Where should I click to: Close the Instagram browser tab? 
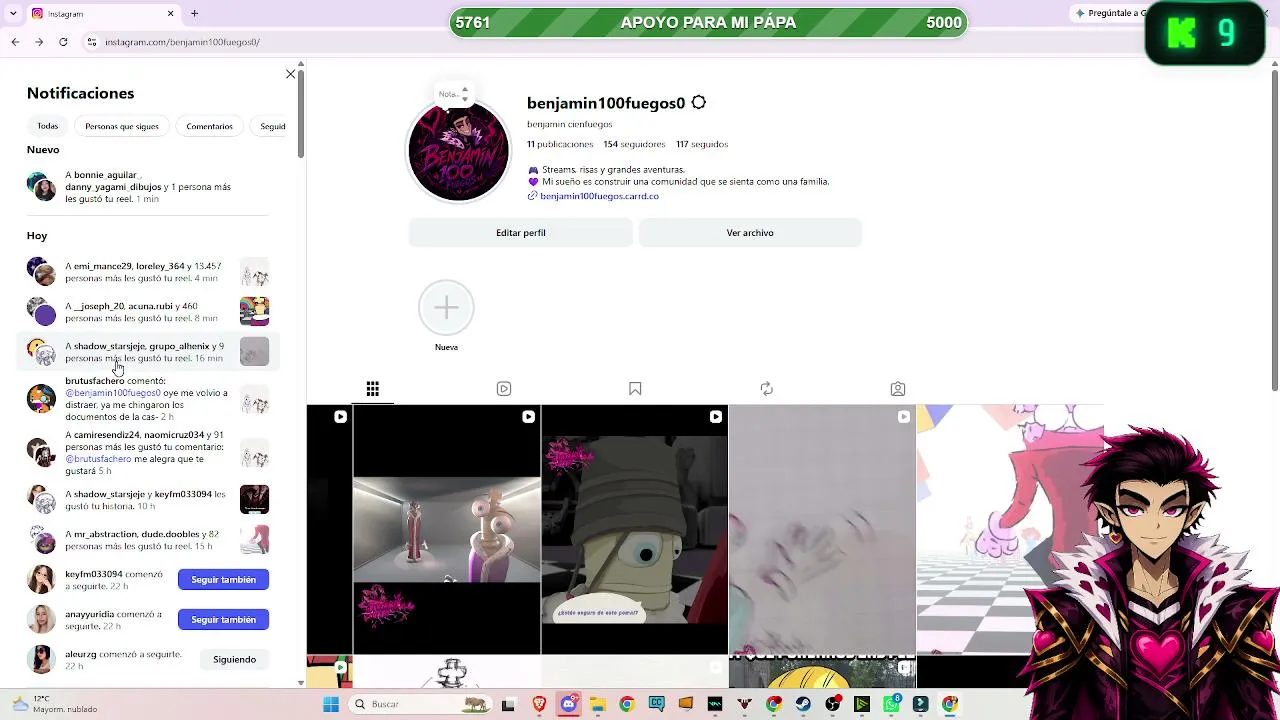[170, 14]
